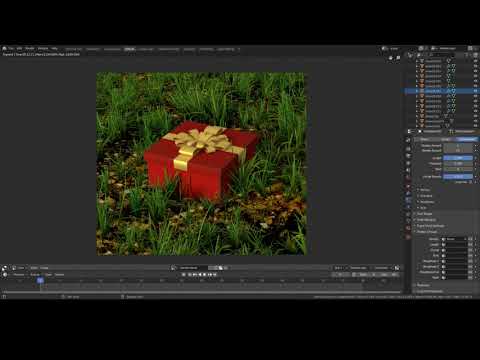Open the Physics properties tab
480x360 pixels.
pos(408,207)
